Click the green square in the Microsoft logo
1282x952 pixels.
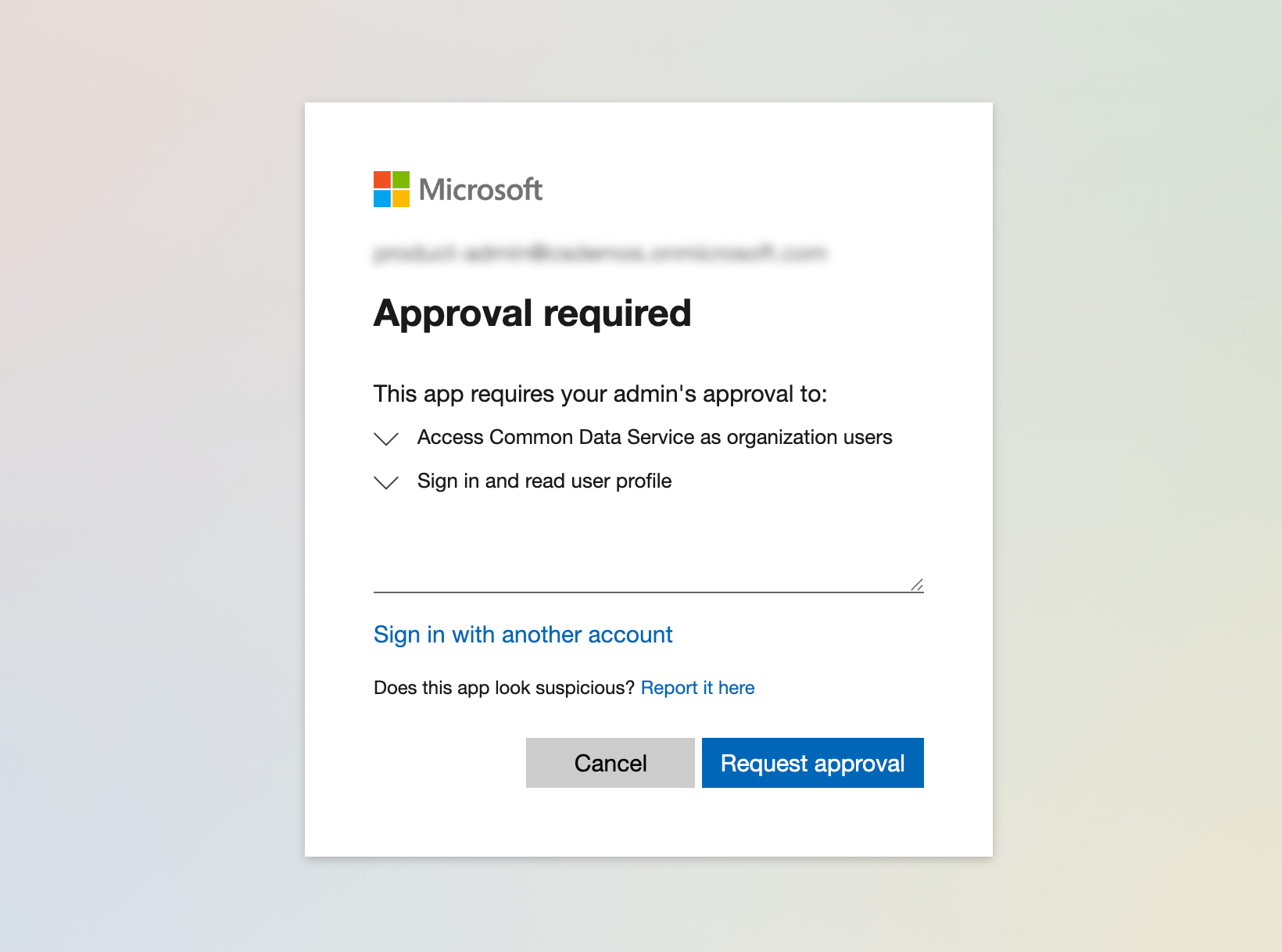[400, 179]
